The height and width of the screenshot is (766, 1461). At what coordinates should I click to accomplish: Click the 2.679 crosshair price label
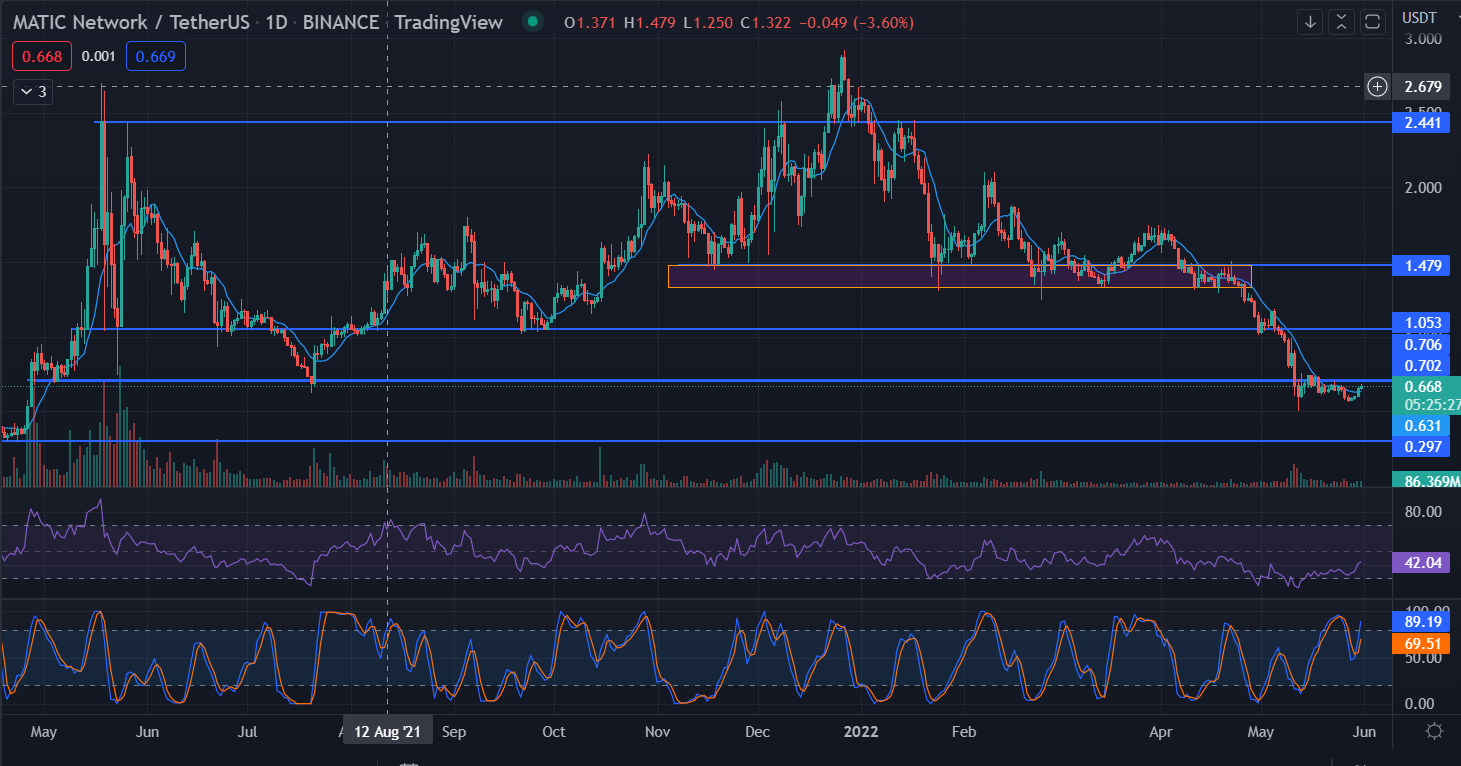click(x=1421, y=86)
